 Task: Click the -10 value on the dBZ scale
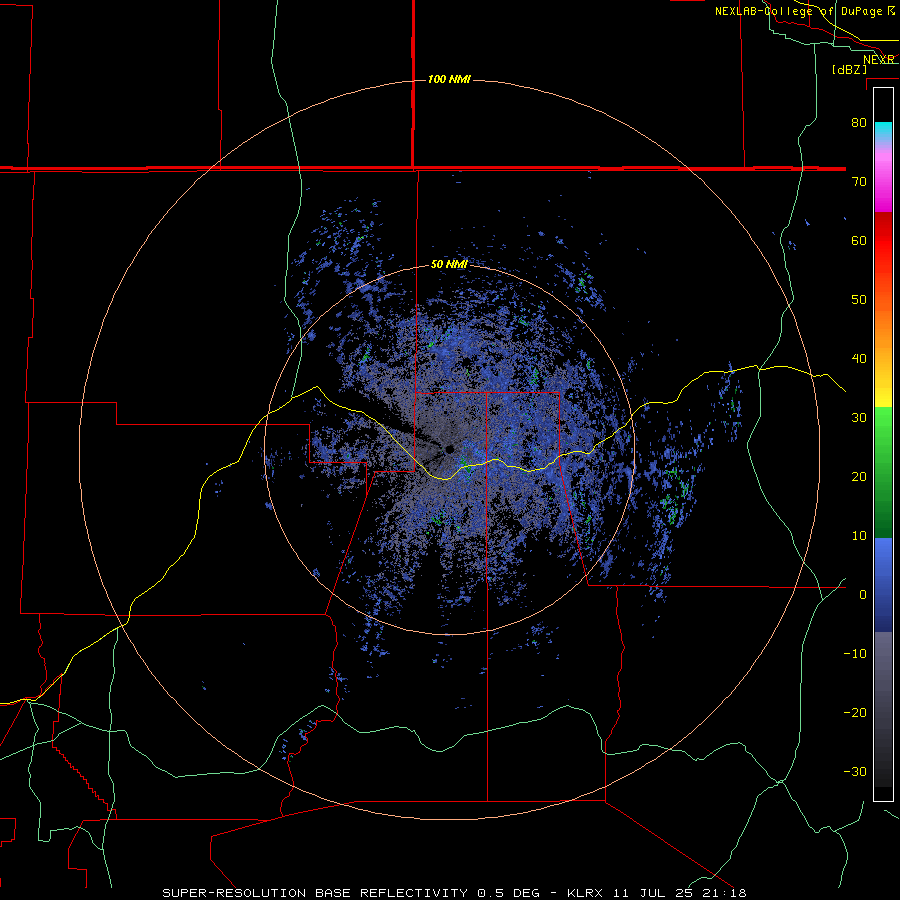point(855,654)
